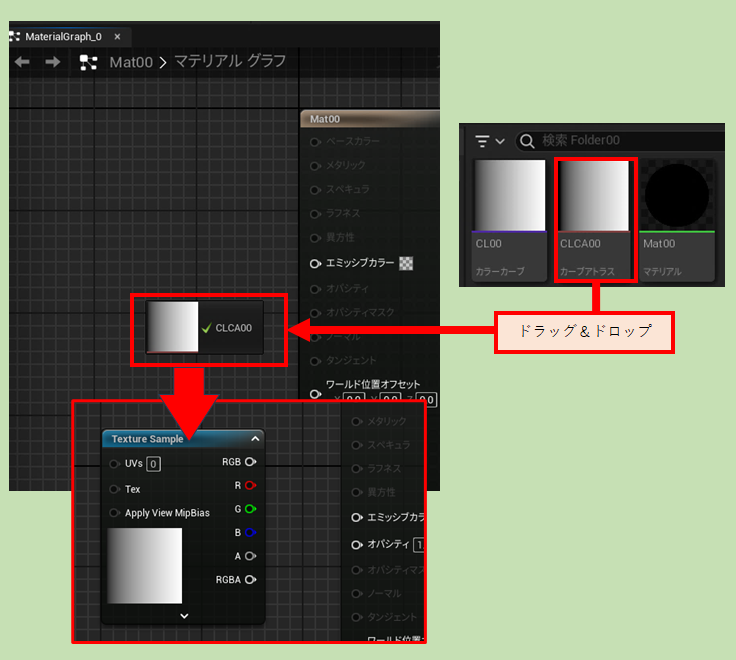Click the RGB output pin on Texture Sample
The image size is (736, 660).
[x=250, y=462]
